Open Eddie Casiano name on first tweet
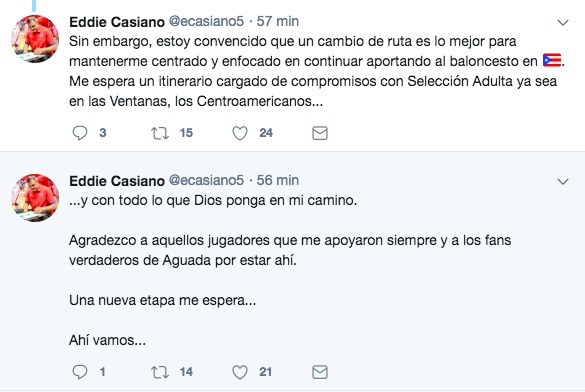This screenshot has width=585, height=392. click(117, 22)
